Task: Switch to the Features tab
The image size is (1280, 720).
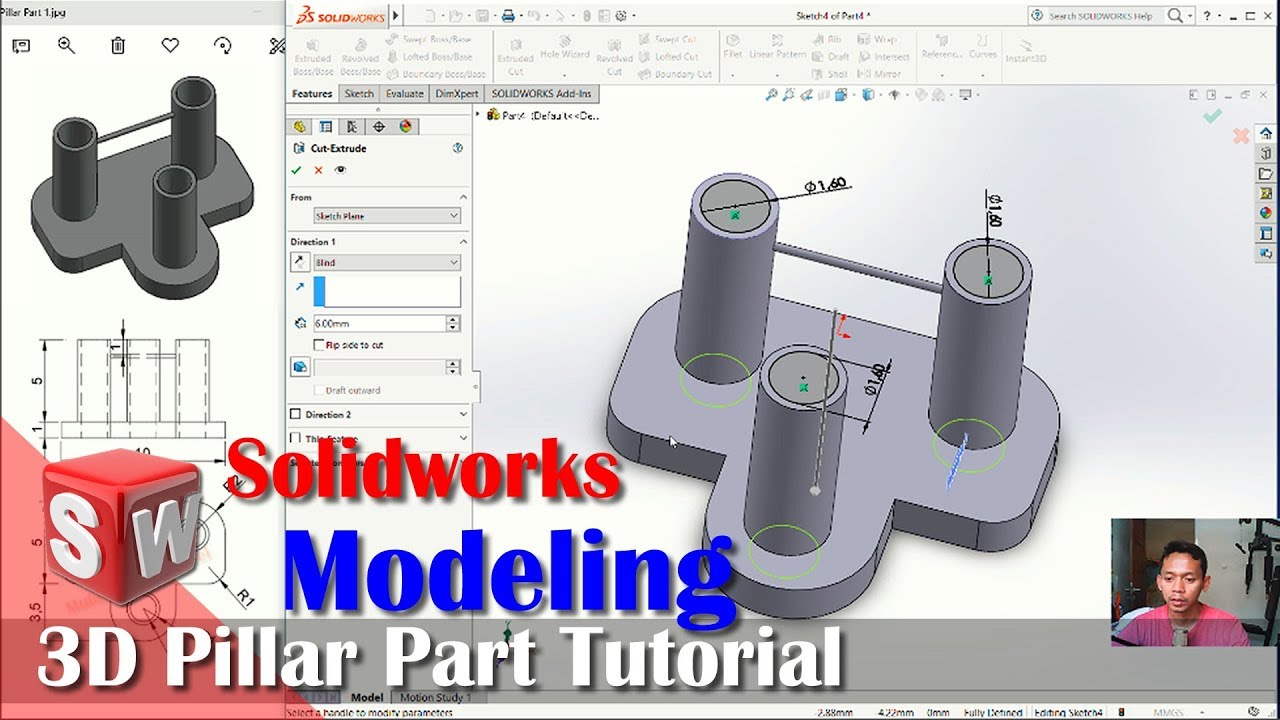Action: tap(312, 94)
